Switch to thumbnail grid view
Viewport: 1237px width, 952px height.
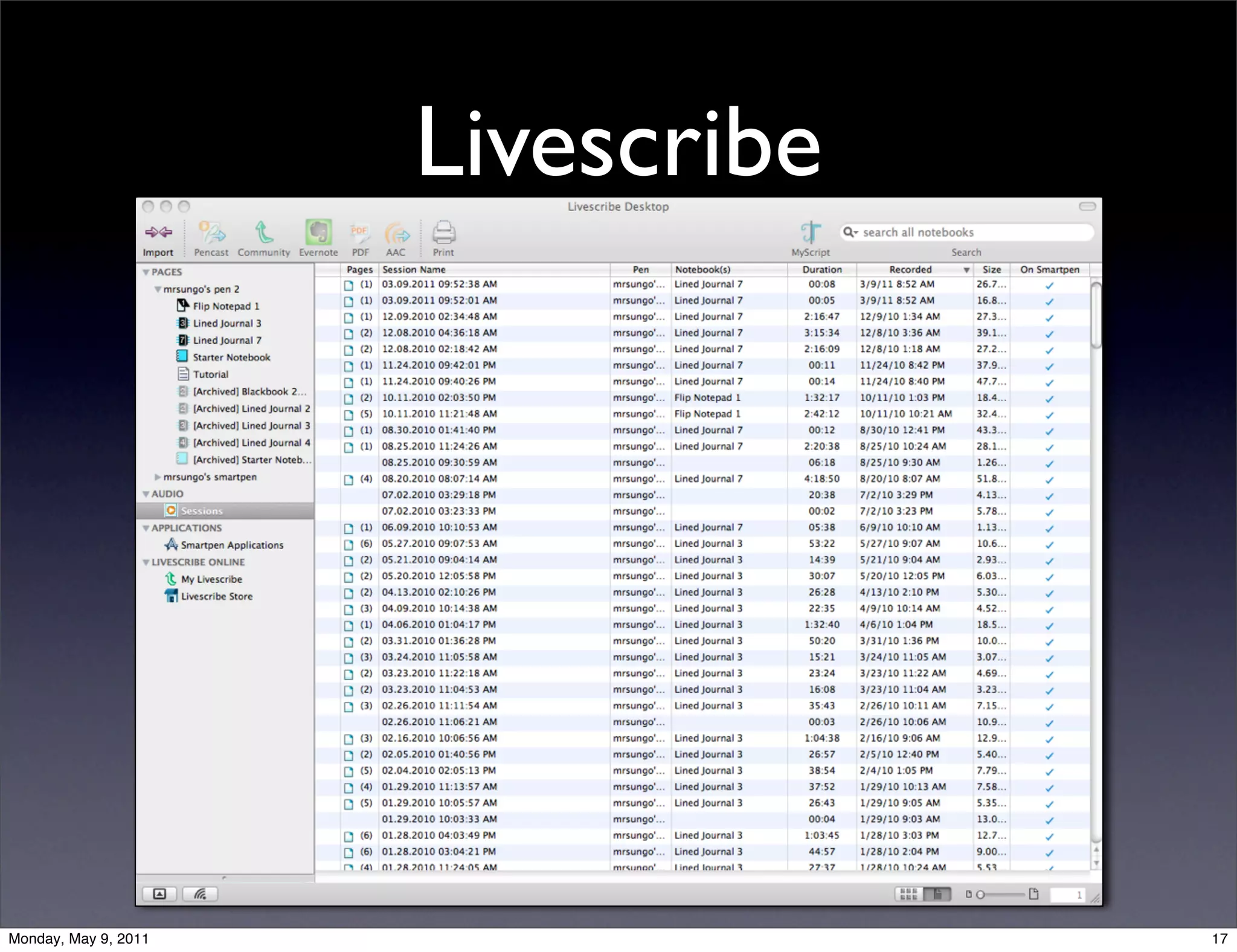point(908,894)
